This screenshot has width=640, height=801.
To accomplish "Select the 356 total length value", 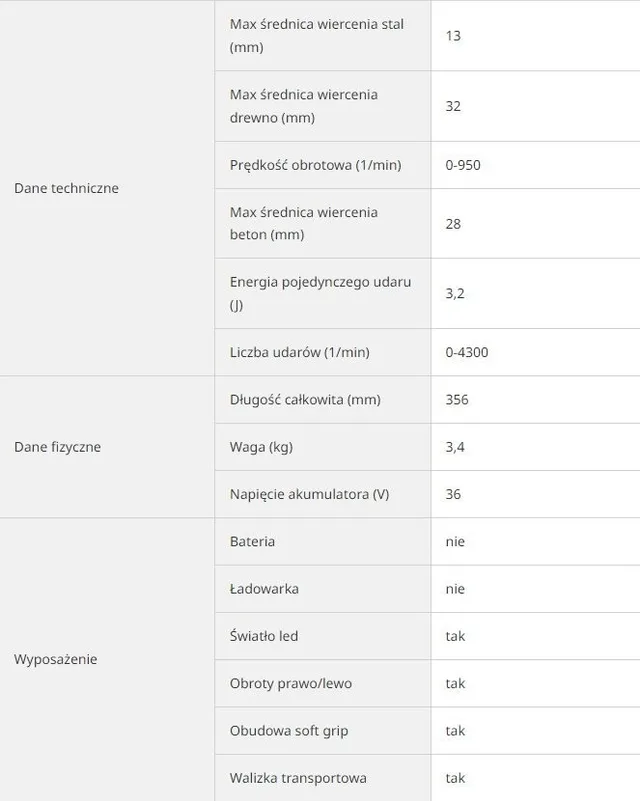I will (x=457, y=399).
